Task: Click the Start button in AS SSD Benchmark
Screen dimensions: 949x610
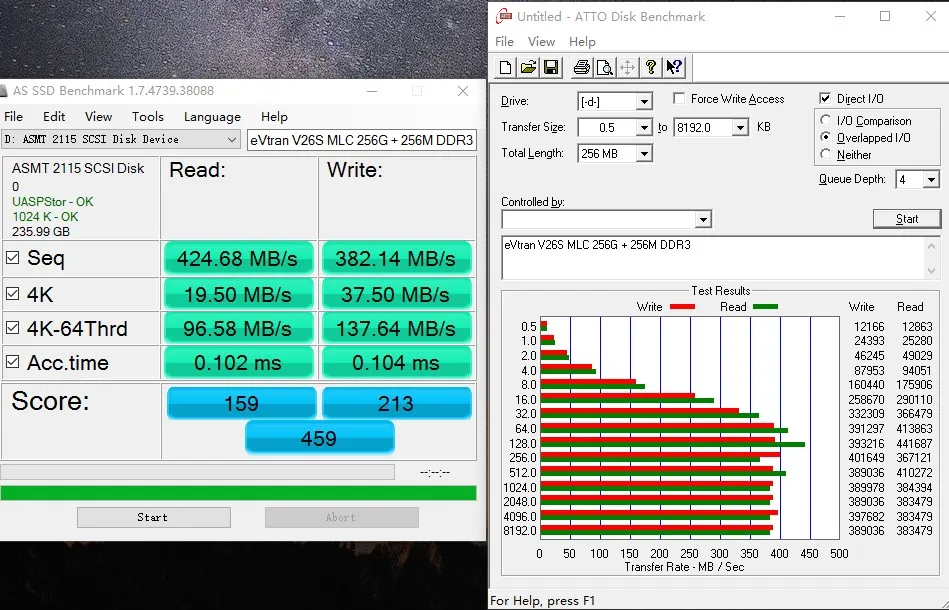Action: click(154, 517)
